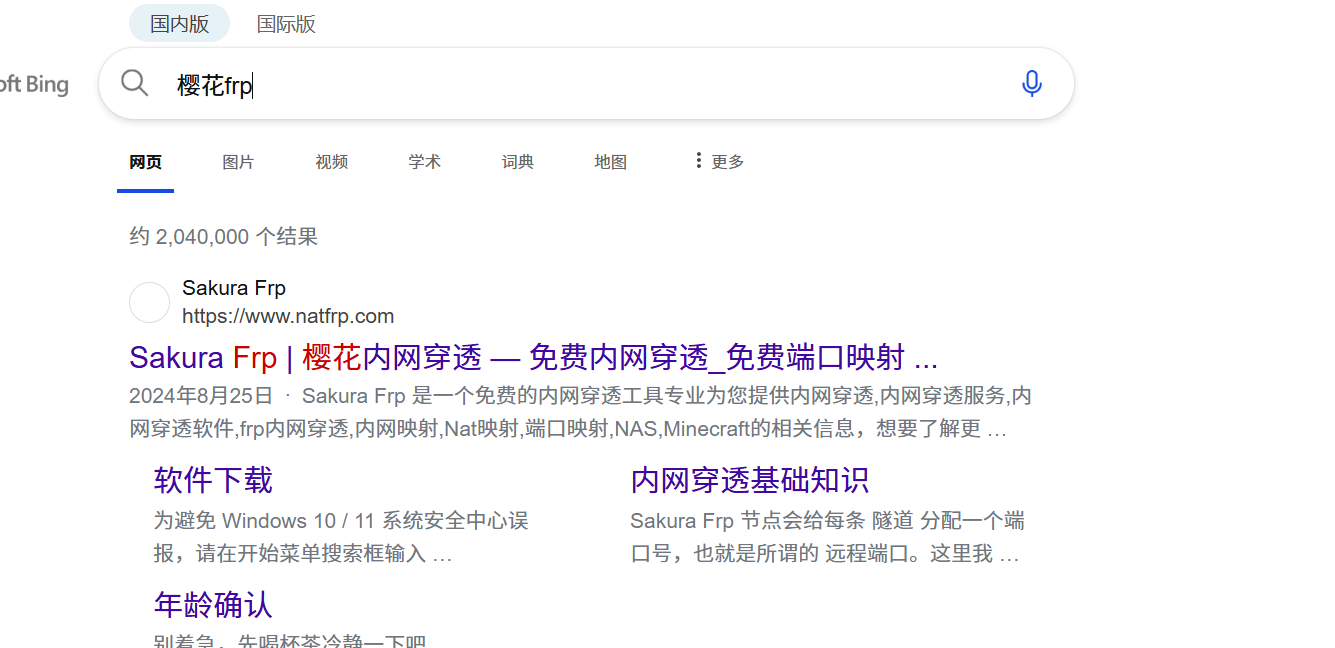Open the https://www.natfrp.com URL
The image size is (1335, 648).
288,316
